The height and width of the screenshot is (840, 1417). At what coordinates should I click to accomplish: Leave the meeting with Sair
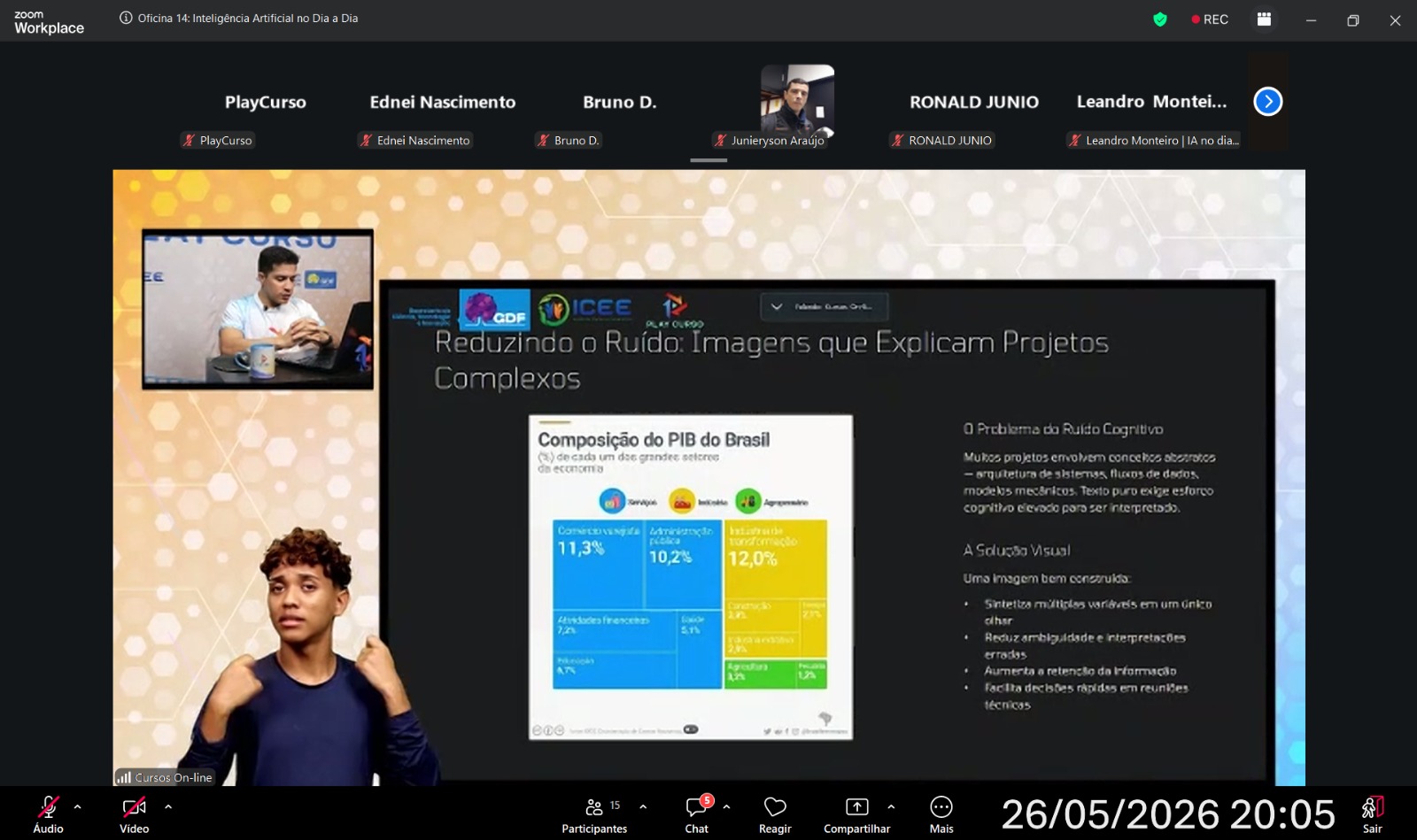point(1372,814)
